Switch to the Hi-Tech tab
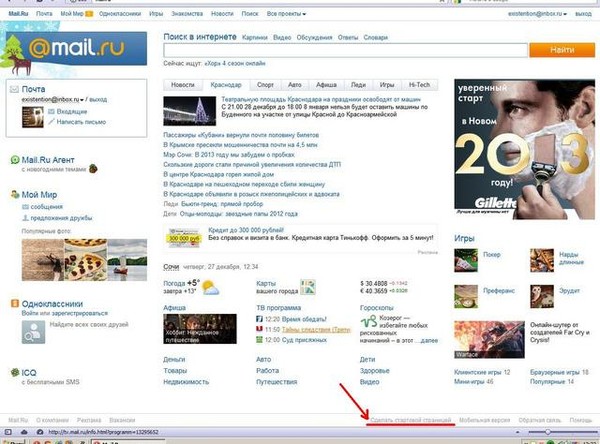 coord(419,85)
